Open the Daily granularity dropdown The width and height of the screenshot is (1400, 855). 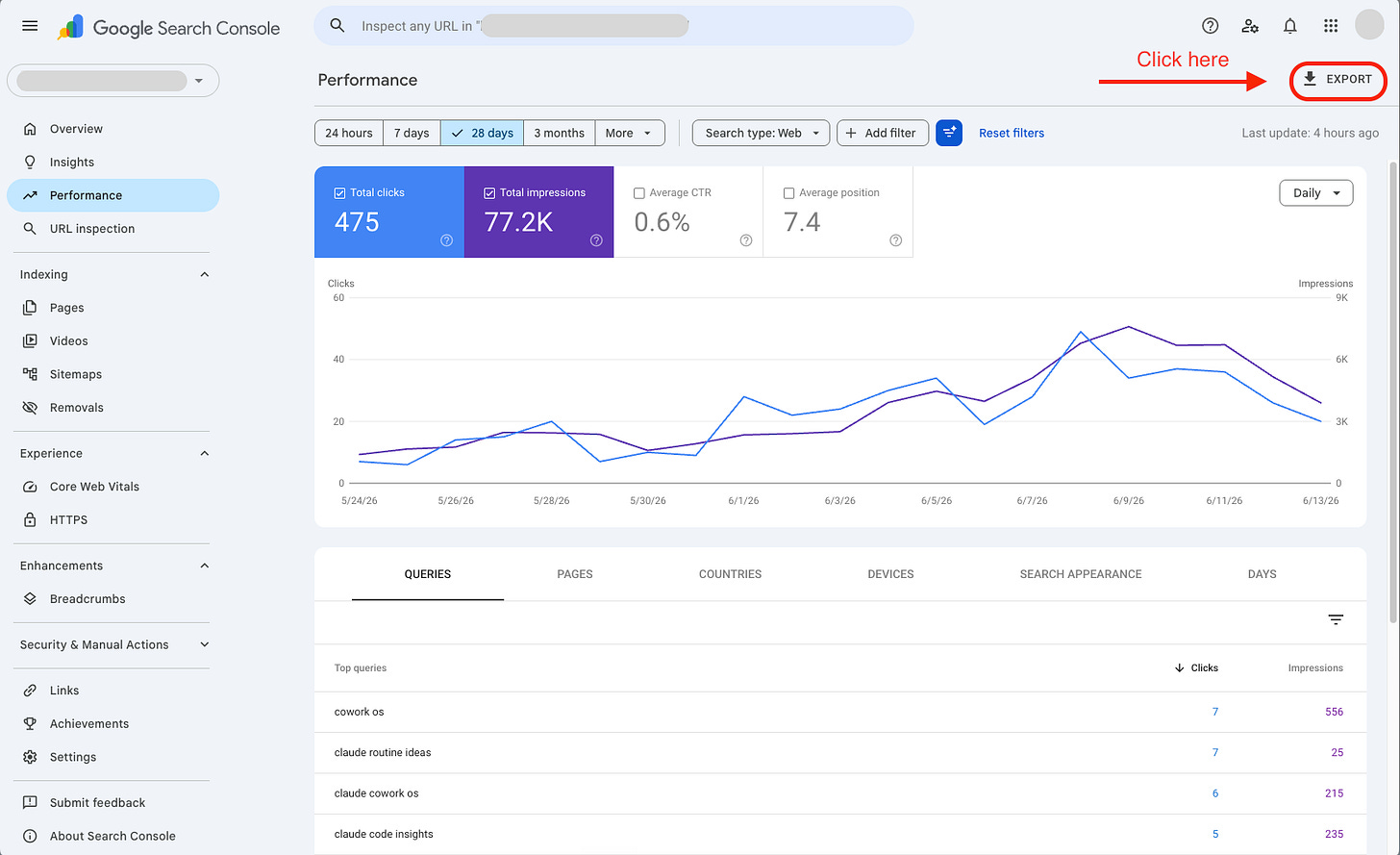(1316, 193)
